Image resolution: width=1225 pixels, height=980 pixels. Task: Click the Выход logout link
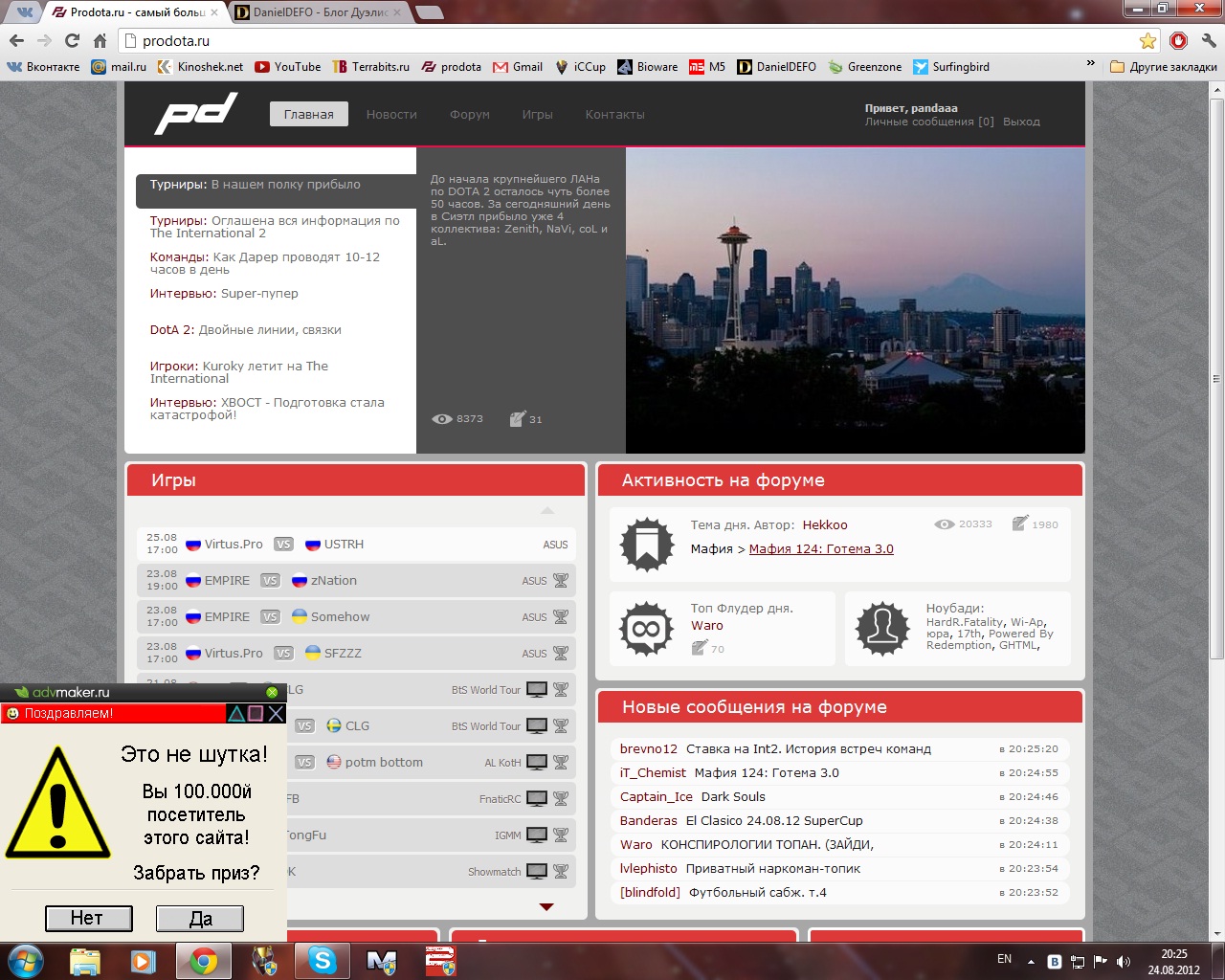1021,122
